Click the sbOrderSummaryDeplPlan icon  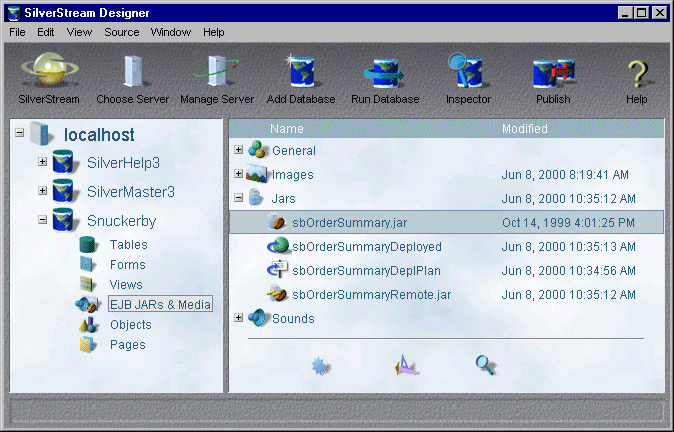point(278,270)
